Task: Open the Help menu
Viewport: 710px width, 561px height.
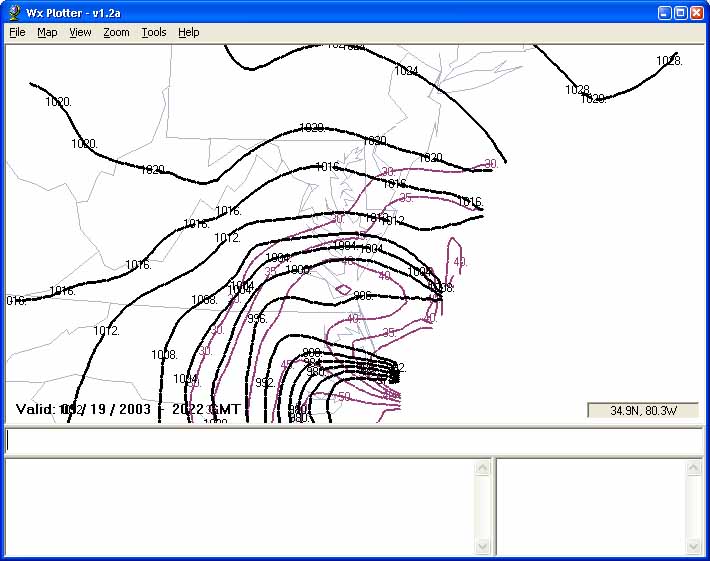Action: pos(188,32)
